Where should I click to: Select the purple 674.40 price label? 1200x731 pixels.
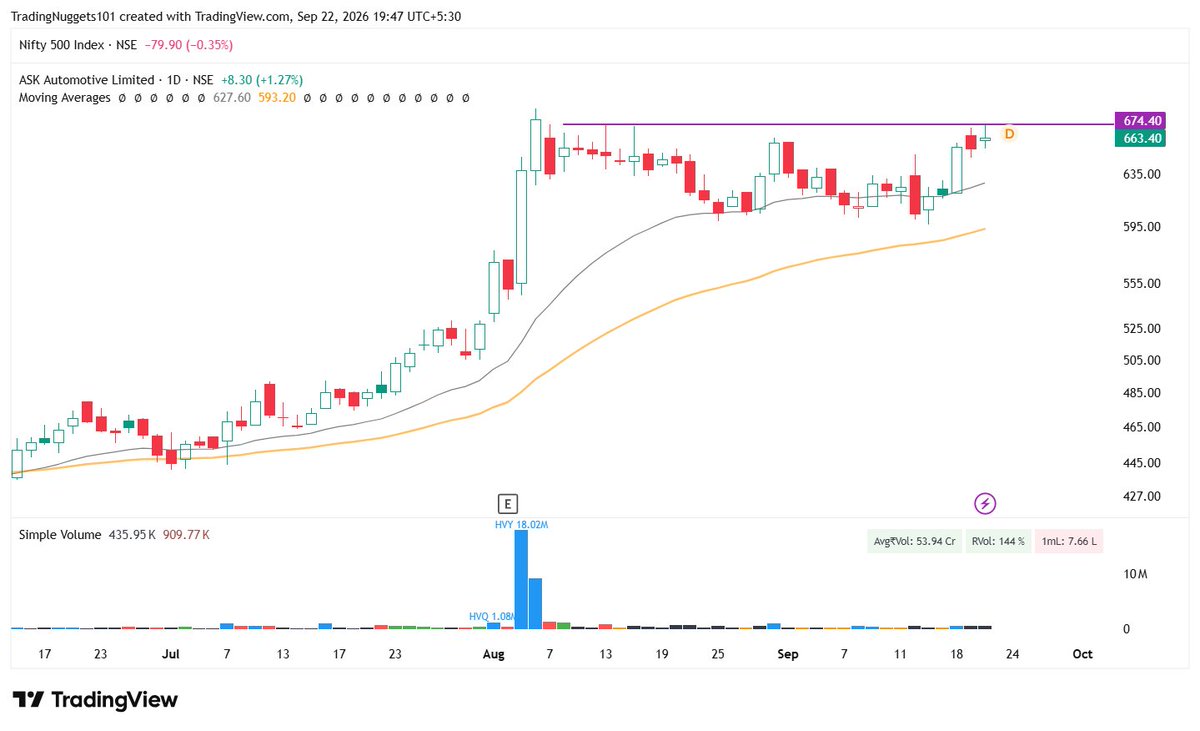1139,120
